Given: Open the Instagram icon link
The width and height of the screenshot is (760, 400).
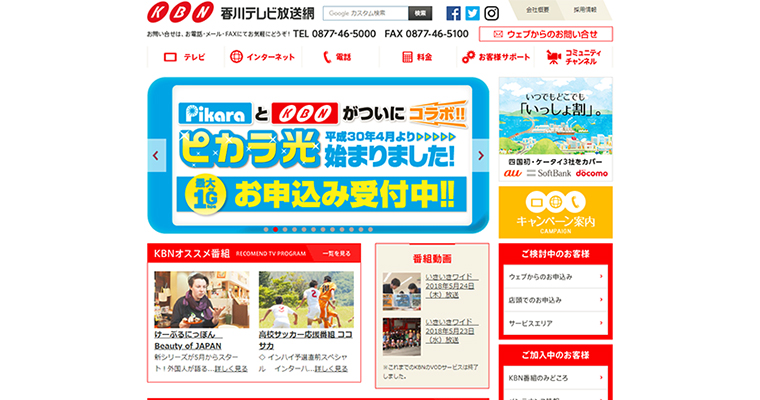Looking at the screenshot, I should tap(491, 13).
